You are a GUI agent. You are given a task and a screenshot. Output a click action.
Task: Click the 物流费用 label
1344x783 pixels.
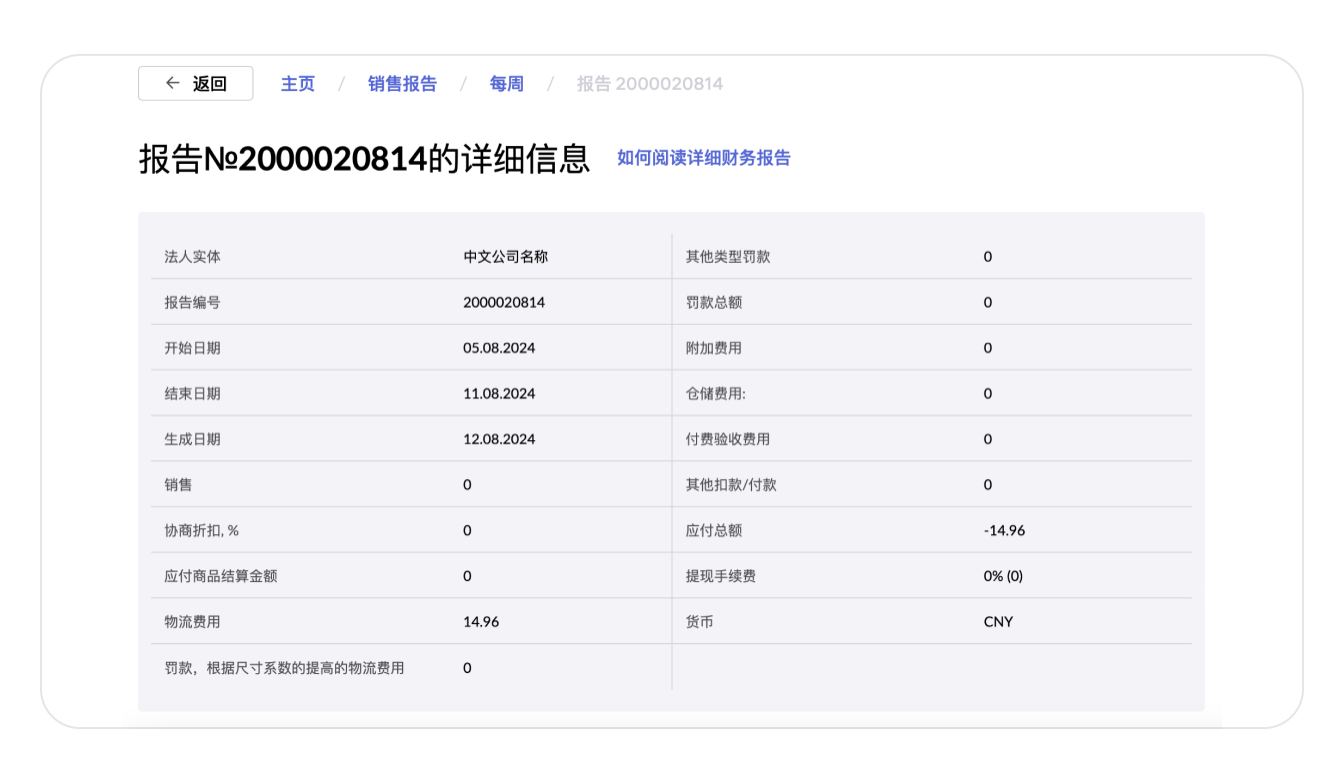(192, 622)
